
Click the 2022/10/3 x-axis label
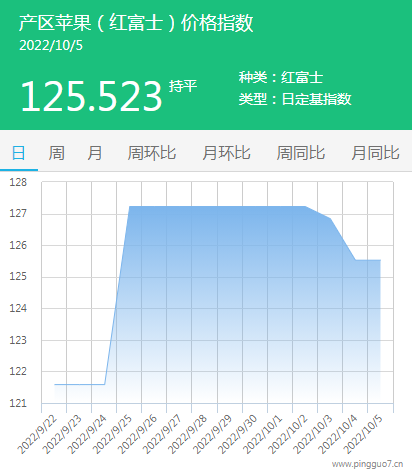click(313, 435)
